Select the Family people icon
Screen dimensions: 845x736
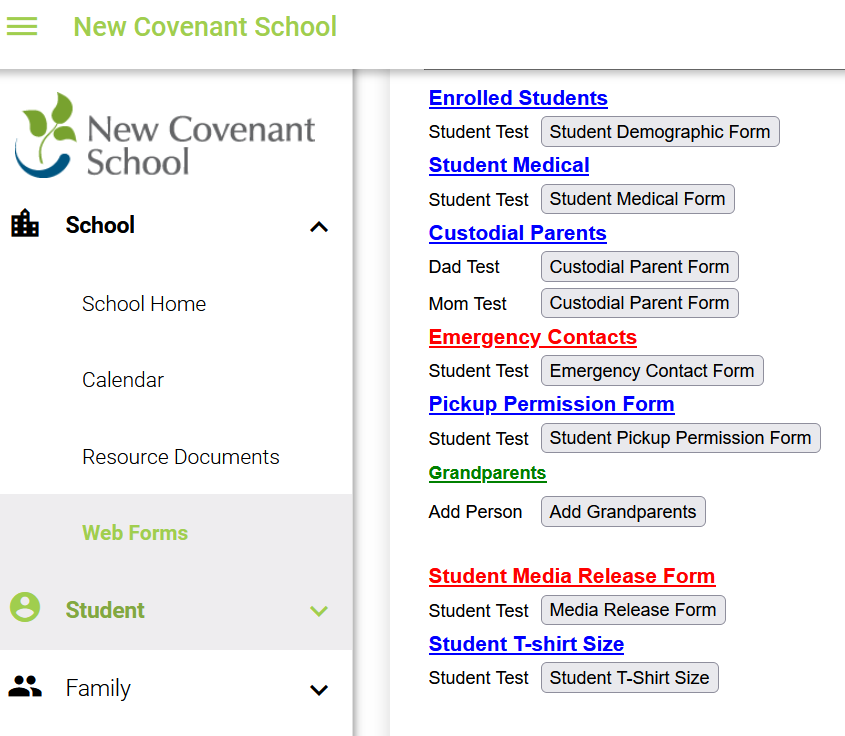[x=25, y=687]
